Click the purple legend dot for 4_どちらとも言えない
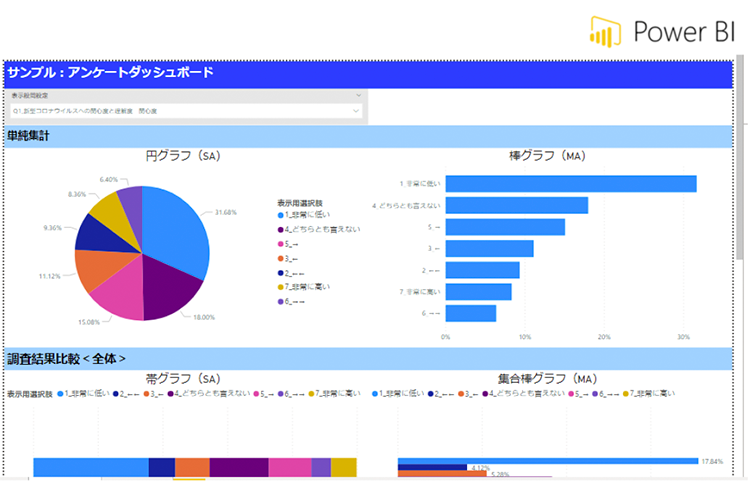The width and height of the screenshot is (750, 494). [x=281, y=230]
